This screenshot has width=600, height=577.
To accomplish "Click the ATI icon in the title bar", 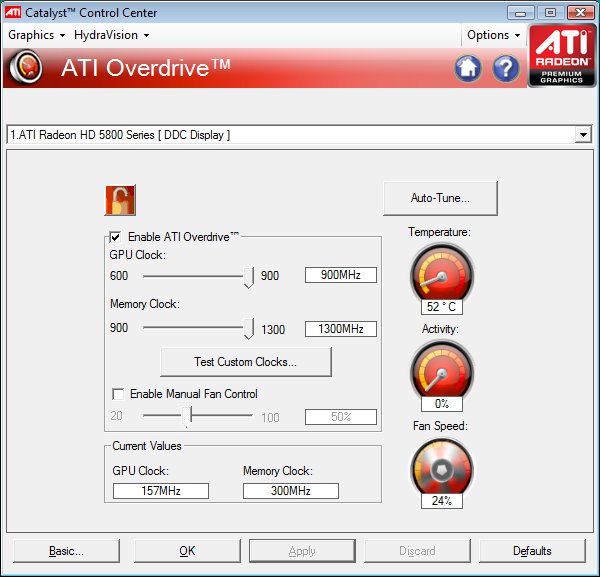I will (13, 12).
